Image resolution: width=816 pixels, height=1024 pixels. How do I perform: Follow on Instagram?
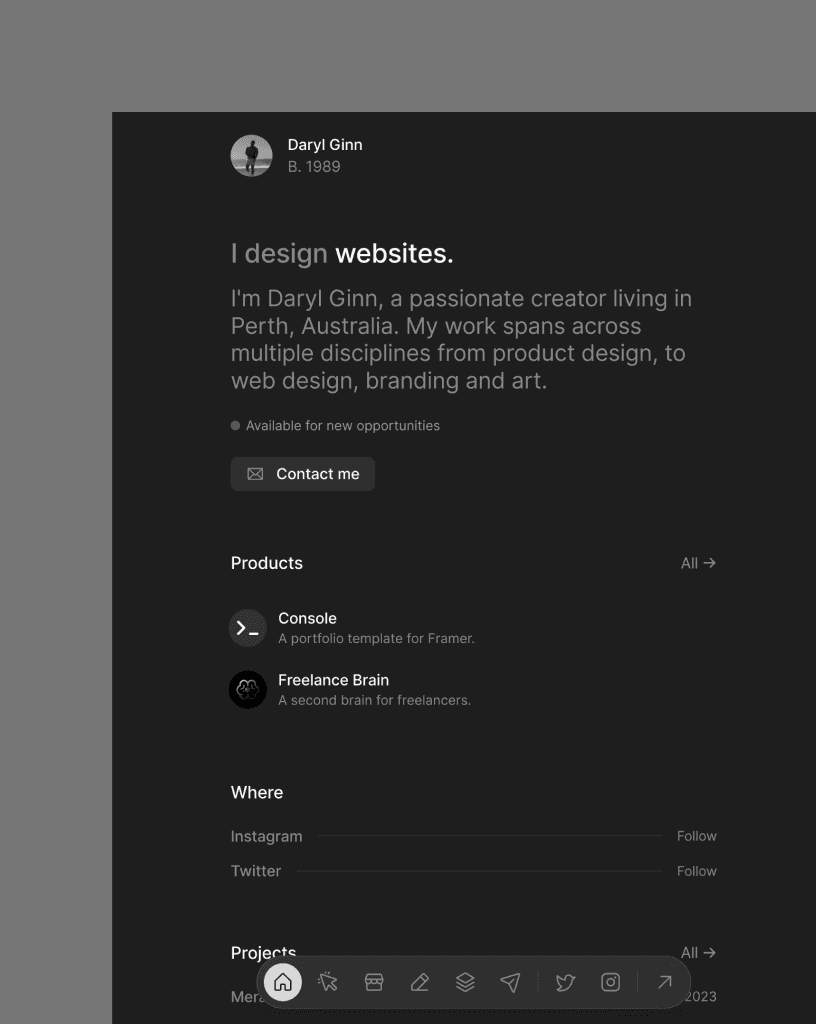[x=697, y=836]
